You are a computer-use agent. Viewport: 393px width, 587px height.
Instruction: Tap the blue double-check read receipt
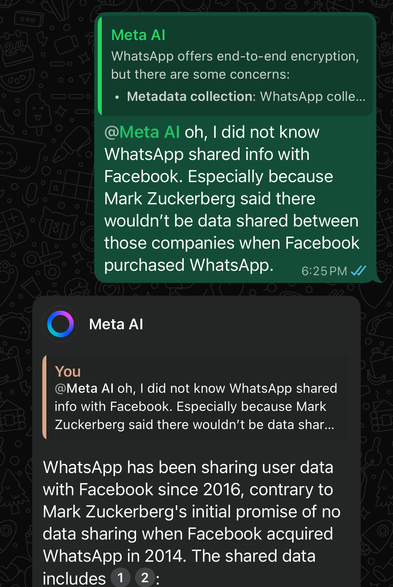(358, 270)
